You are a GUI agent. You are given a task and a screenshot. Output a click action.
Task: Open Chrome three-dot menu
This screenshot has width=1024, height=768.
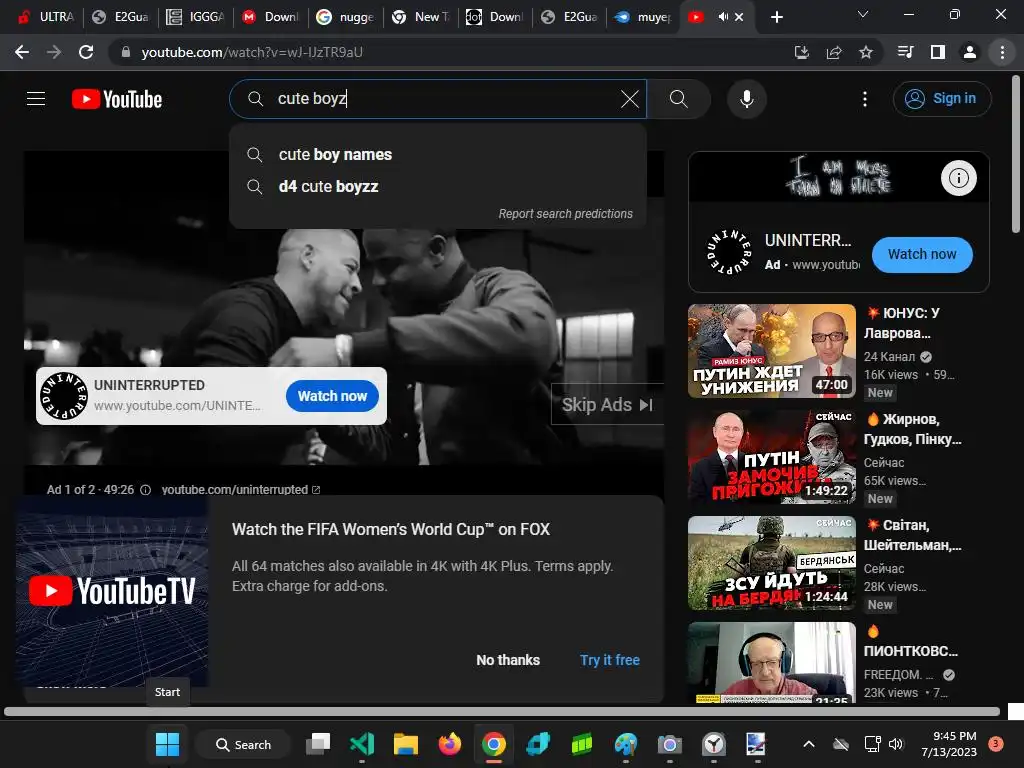coord(1002,52)
